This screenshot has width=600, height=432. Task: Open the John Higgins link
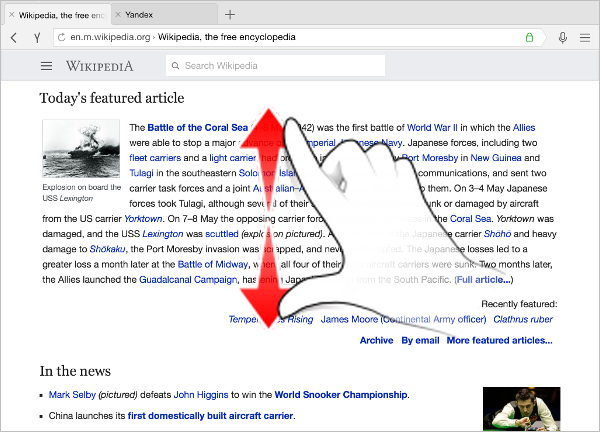[x=201, y=395]
